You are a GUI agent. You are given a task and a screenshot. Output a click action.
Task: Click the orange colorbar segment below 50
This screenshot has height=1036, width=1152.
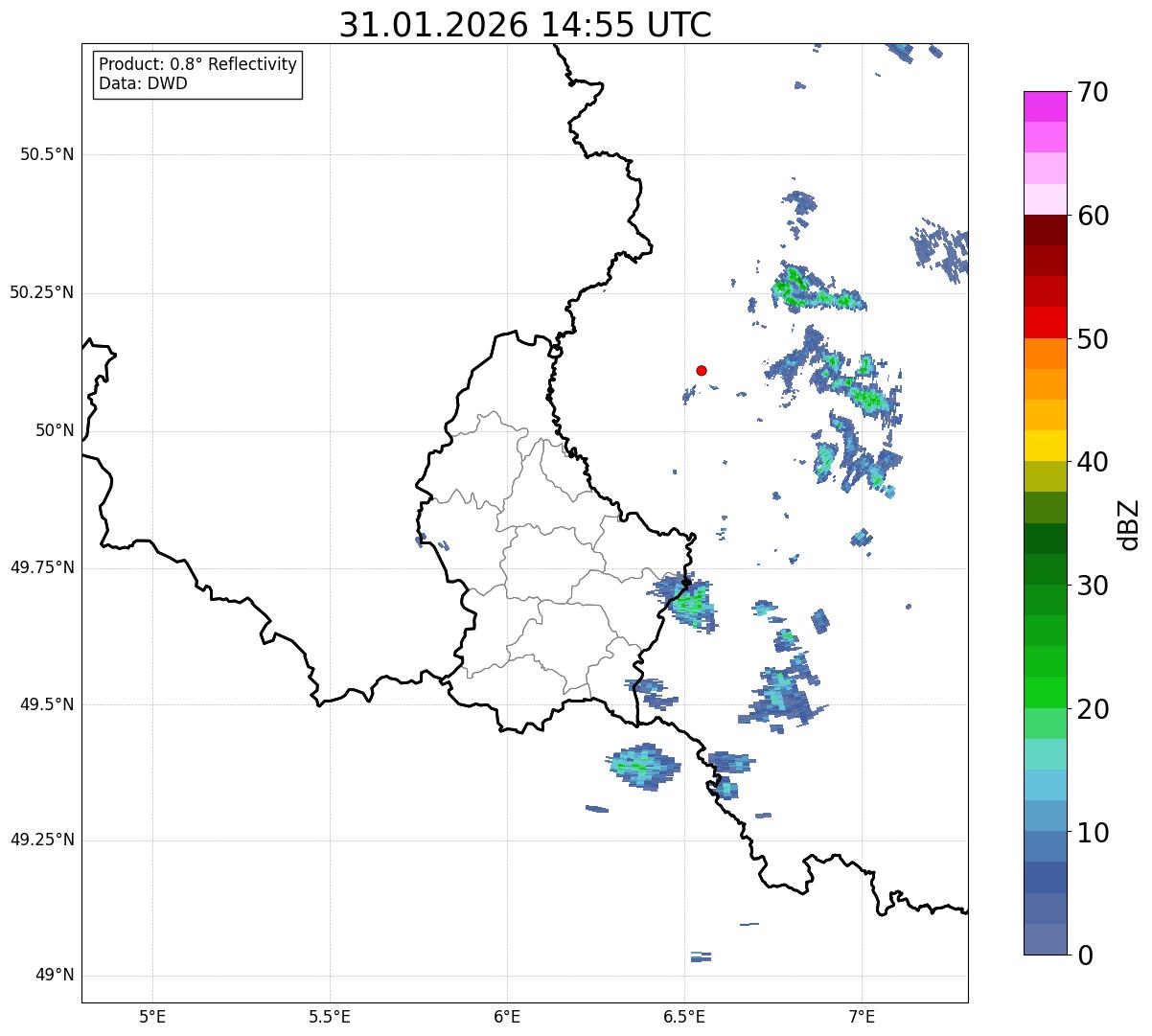[x=1046, y=354]
